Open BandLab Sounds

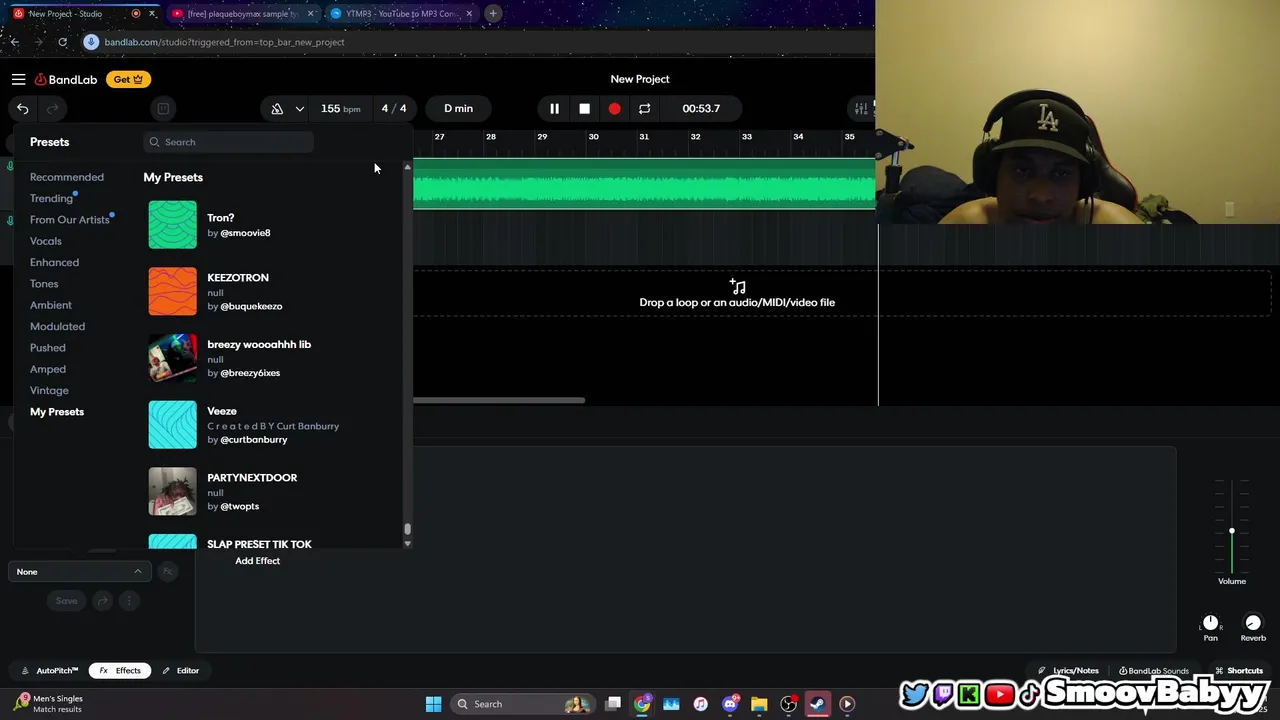coord(1154,671)
